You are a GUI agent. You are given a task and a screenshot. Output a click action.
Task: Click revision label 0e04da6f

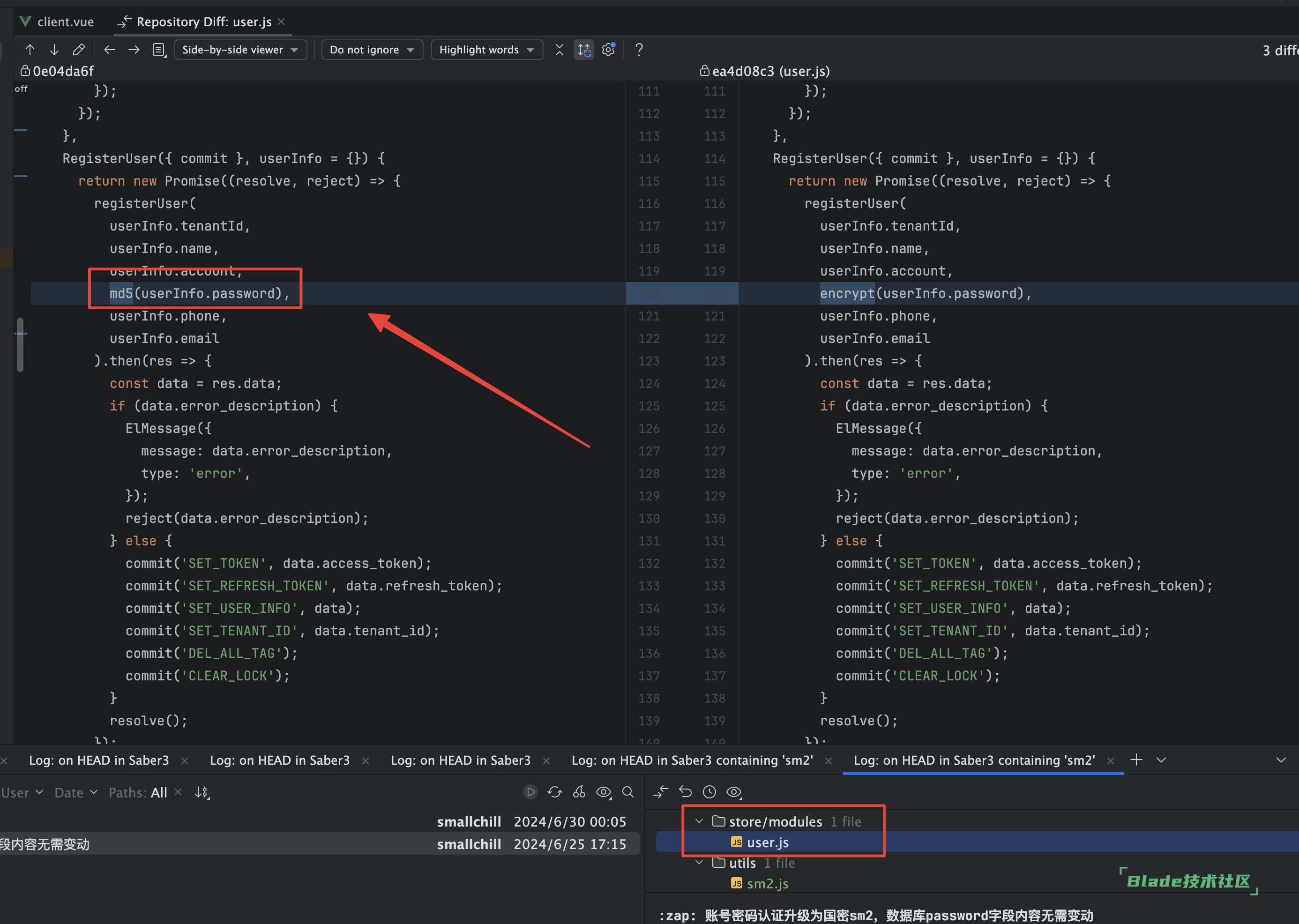[x=64, y=71]
